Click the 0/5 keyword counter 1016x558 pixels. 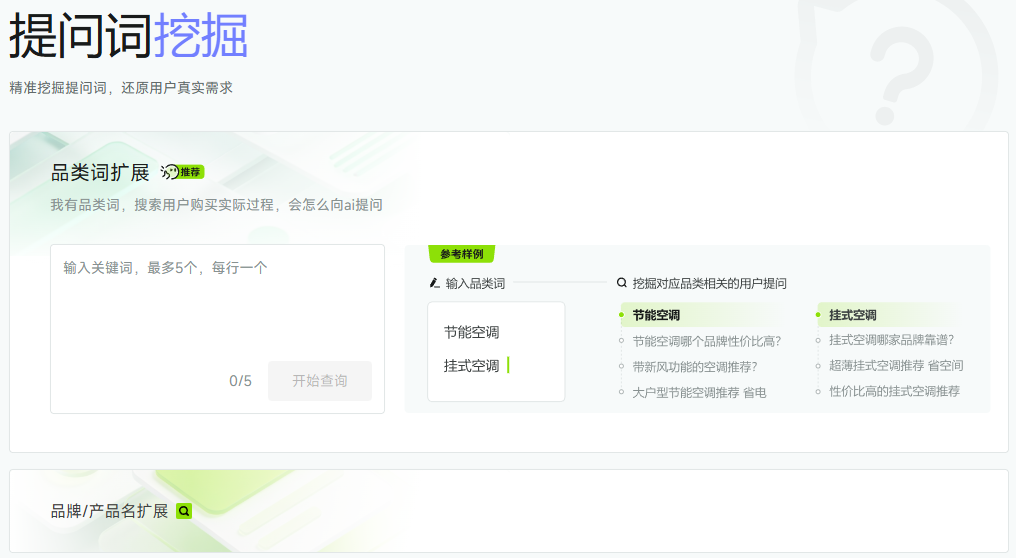pyautogui.click(x=240, y=381)
